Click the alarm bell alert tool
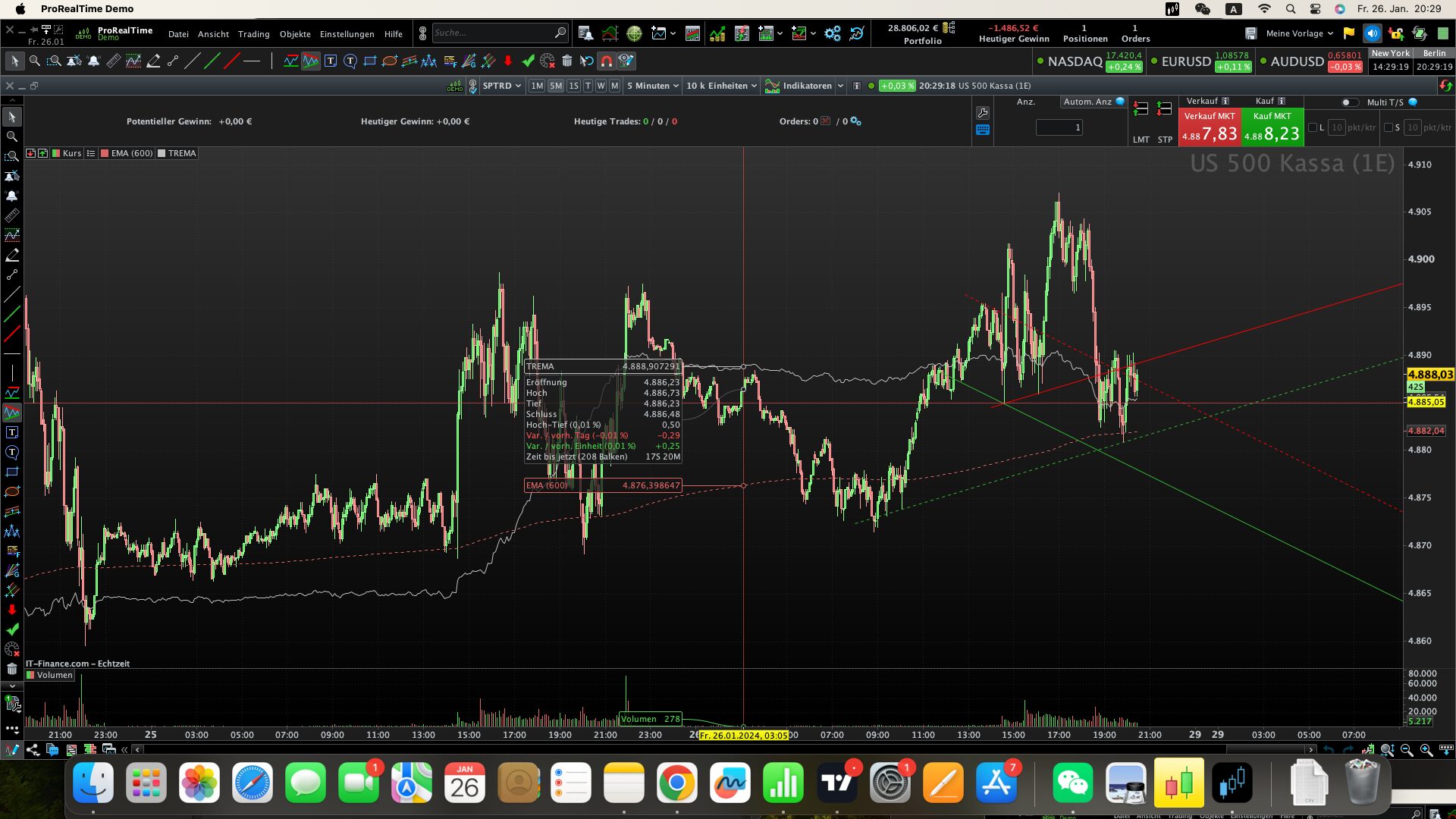Image resolution: width=1456 pixels, height=819 pixels. tap(93, 61)
